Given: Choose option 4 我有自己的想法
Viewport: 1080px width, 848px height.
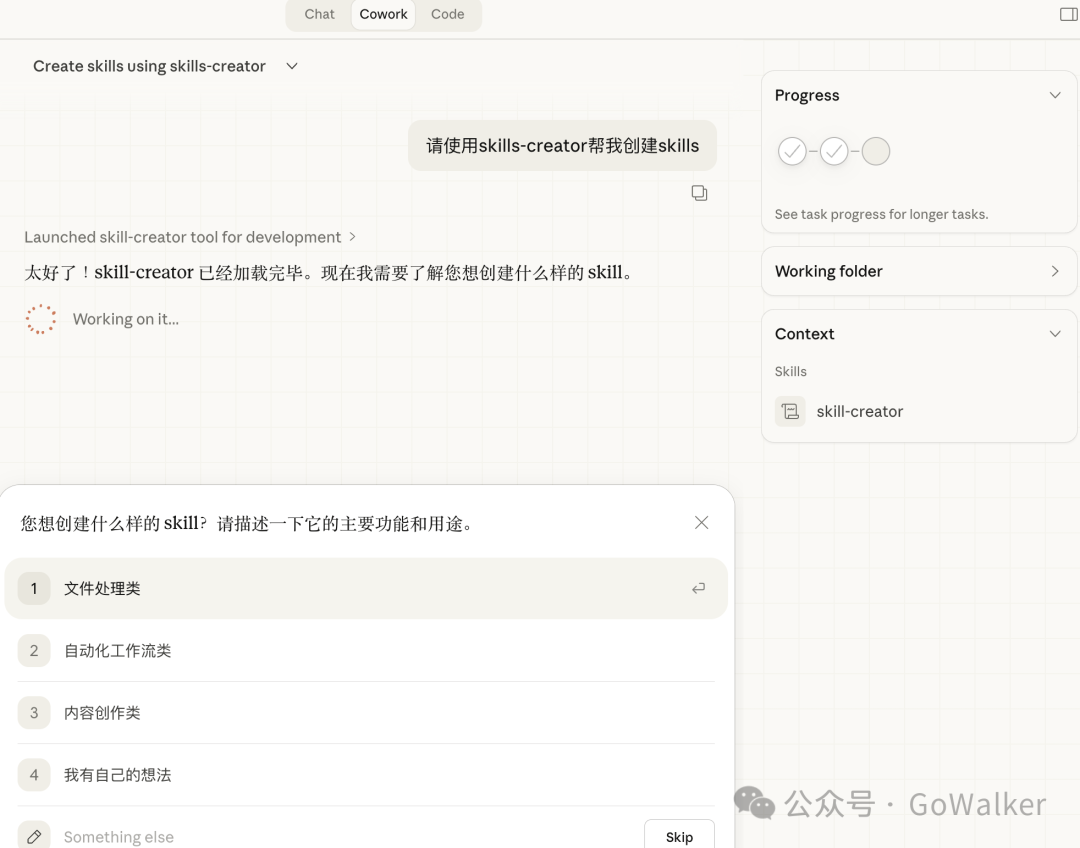Looking at the screenshot, I should 366,774.
